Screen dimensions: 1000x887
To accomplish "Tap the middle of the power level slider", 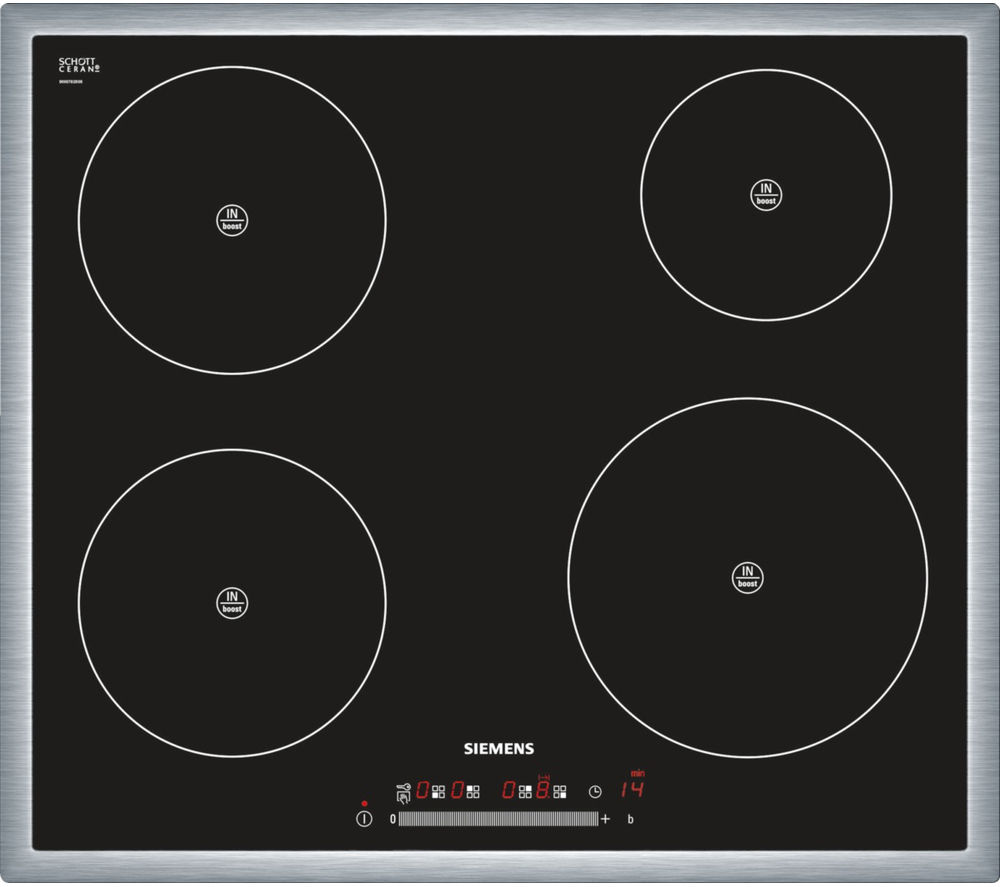I will pos(499,819).
